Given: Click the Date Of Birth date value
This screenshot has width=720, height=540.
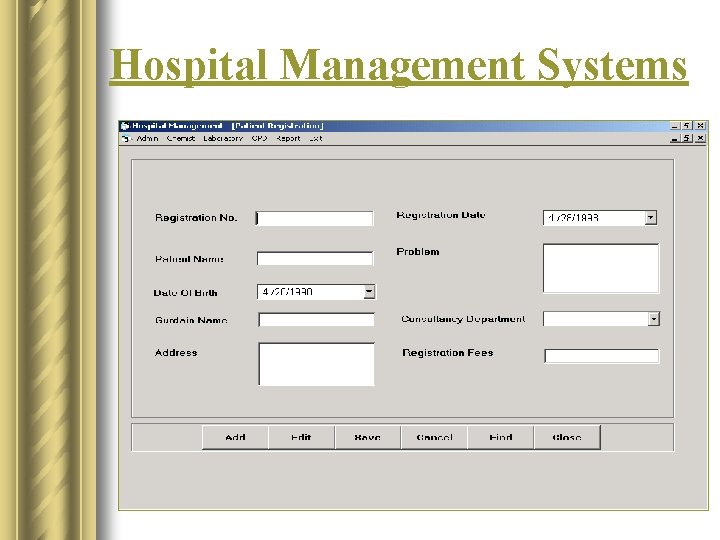Looking at the screenshot, I should (x=287, y=292).
